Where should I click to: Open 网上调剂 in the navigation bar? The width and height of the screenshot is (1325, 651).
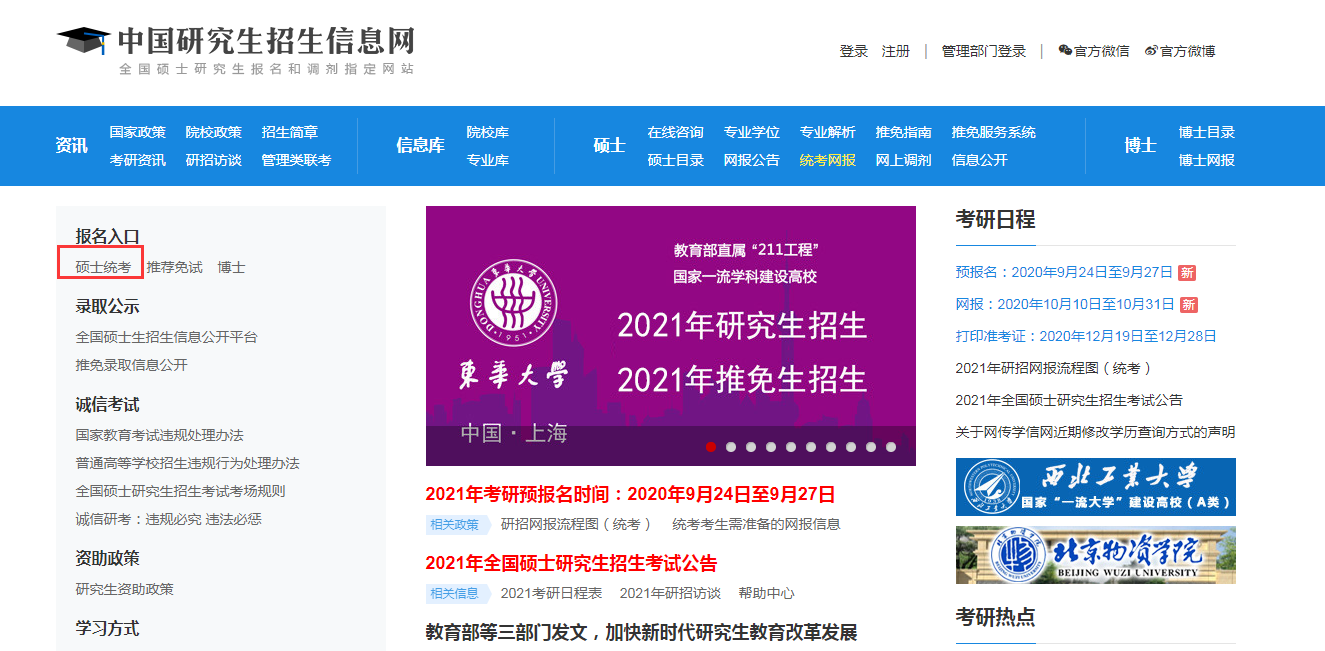[x=904, y=160]
